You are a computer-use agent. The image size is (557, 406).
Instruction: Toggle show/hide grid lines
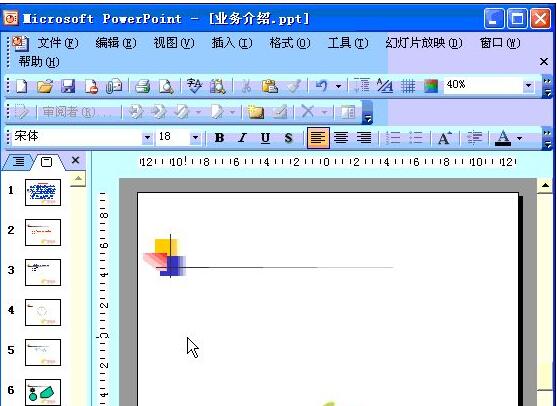tap(408, 86)
